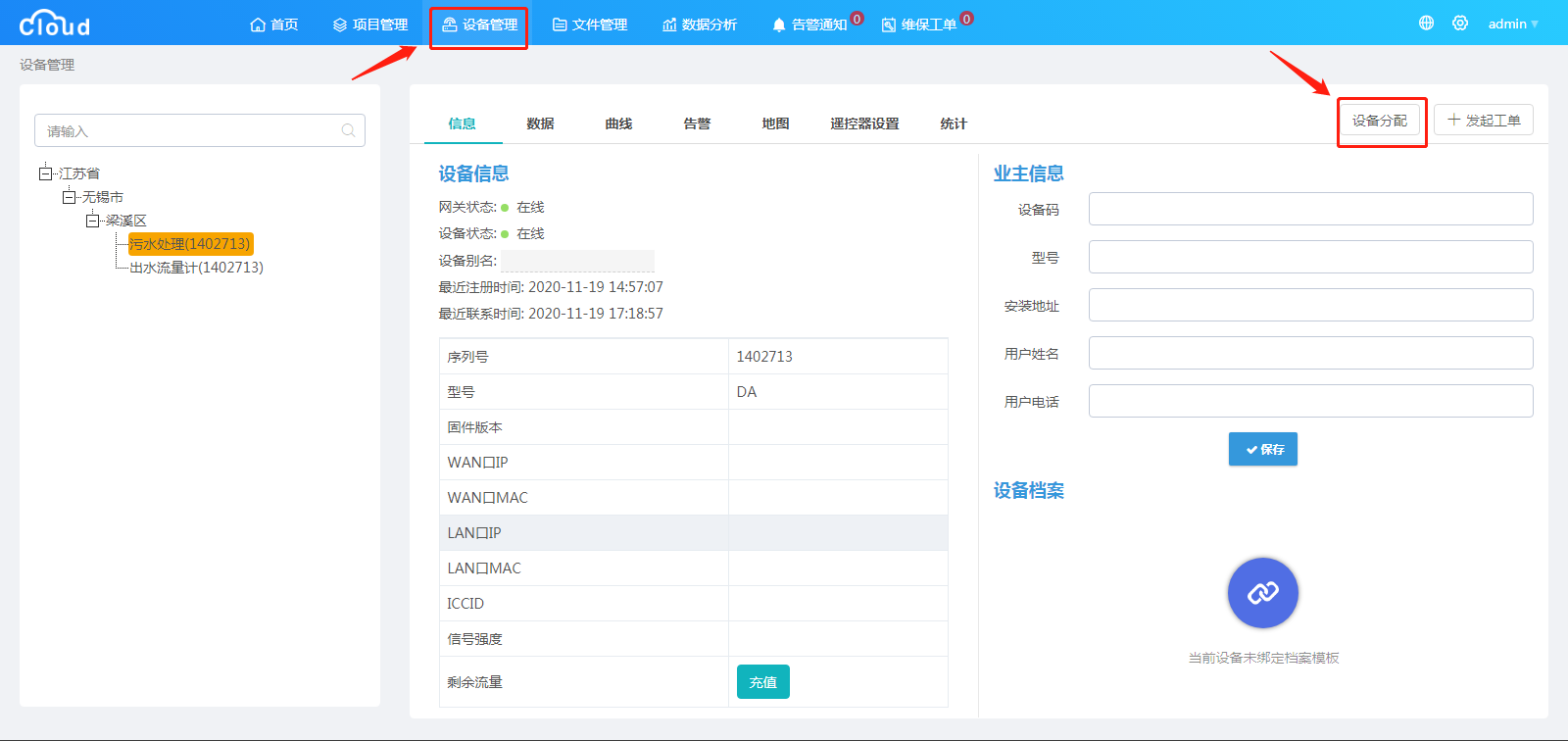Select the 江苏省 tree label
Viewport: 1568px width, 741px height.
click(79, 173)
